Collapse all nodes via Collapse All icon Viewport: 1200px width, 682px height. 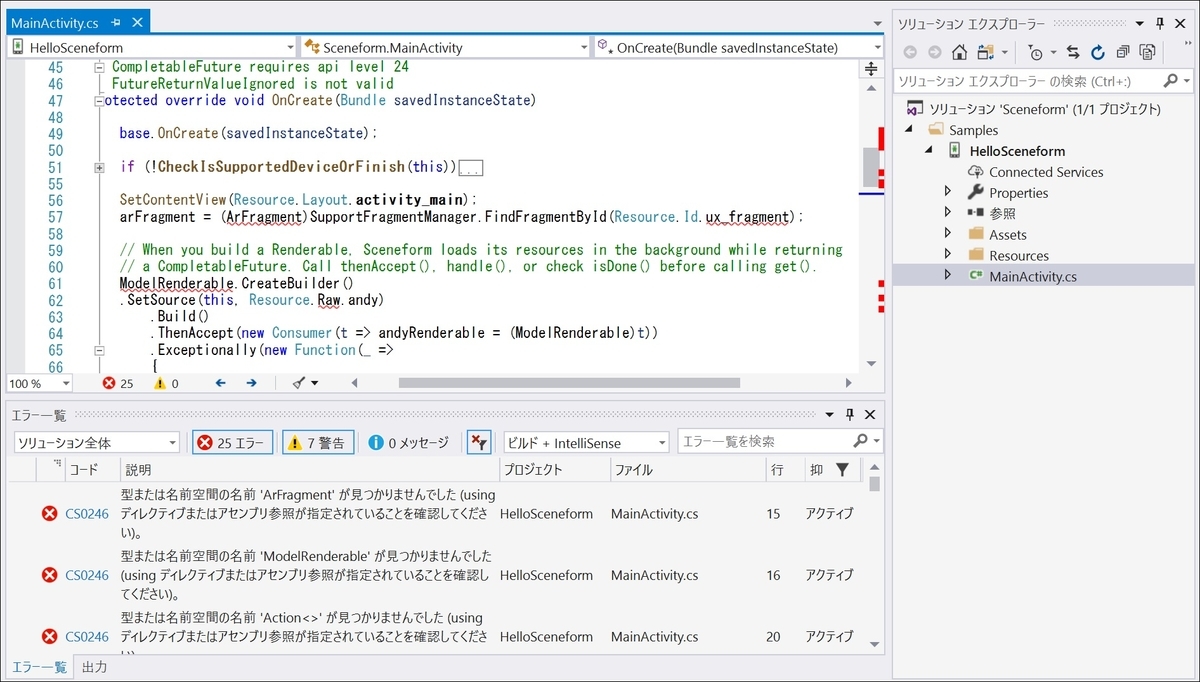[x=1124, y=52]
